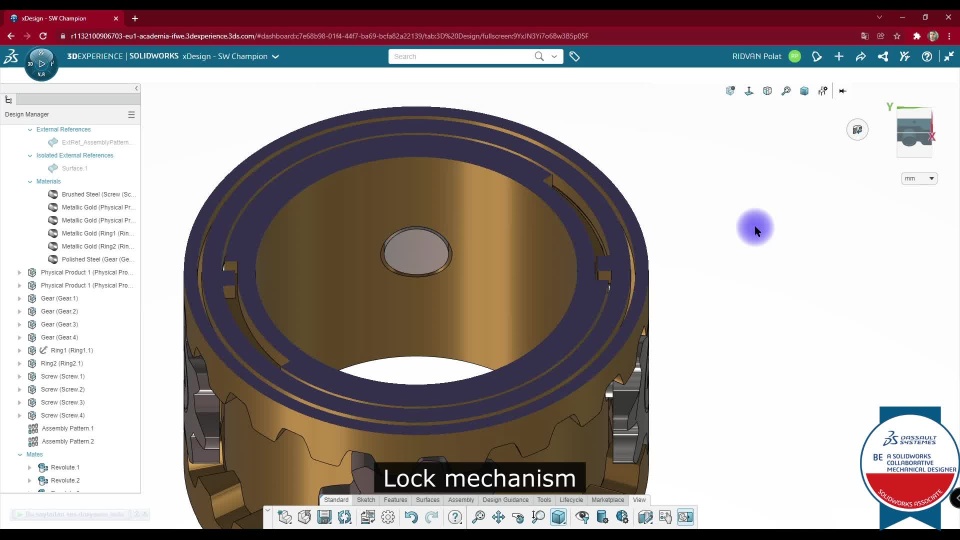Collapse the External References node
Screen dimensions: 960x540
coord(30,130)
